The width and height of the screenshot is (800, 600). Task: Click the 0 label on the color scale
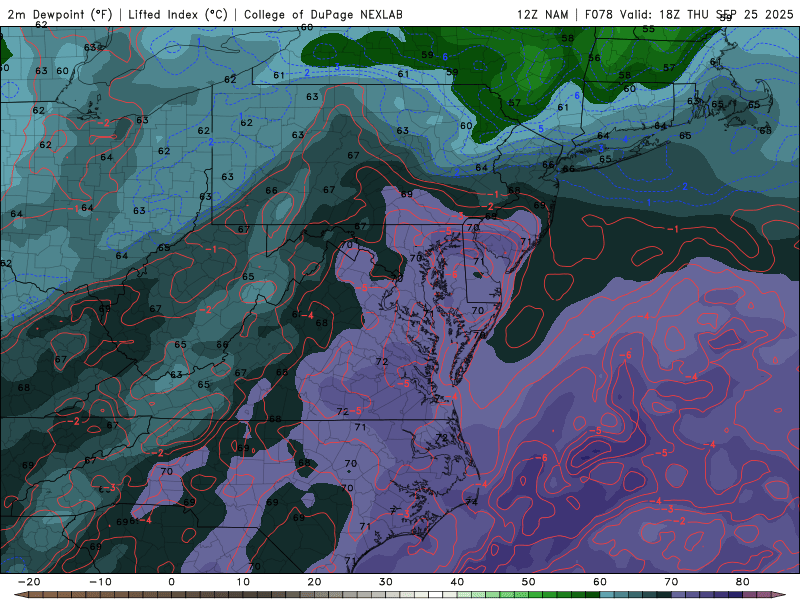click(x=171, y=582)
